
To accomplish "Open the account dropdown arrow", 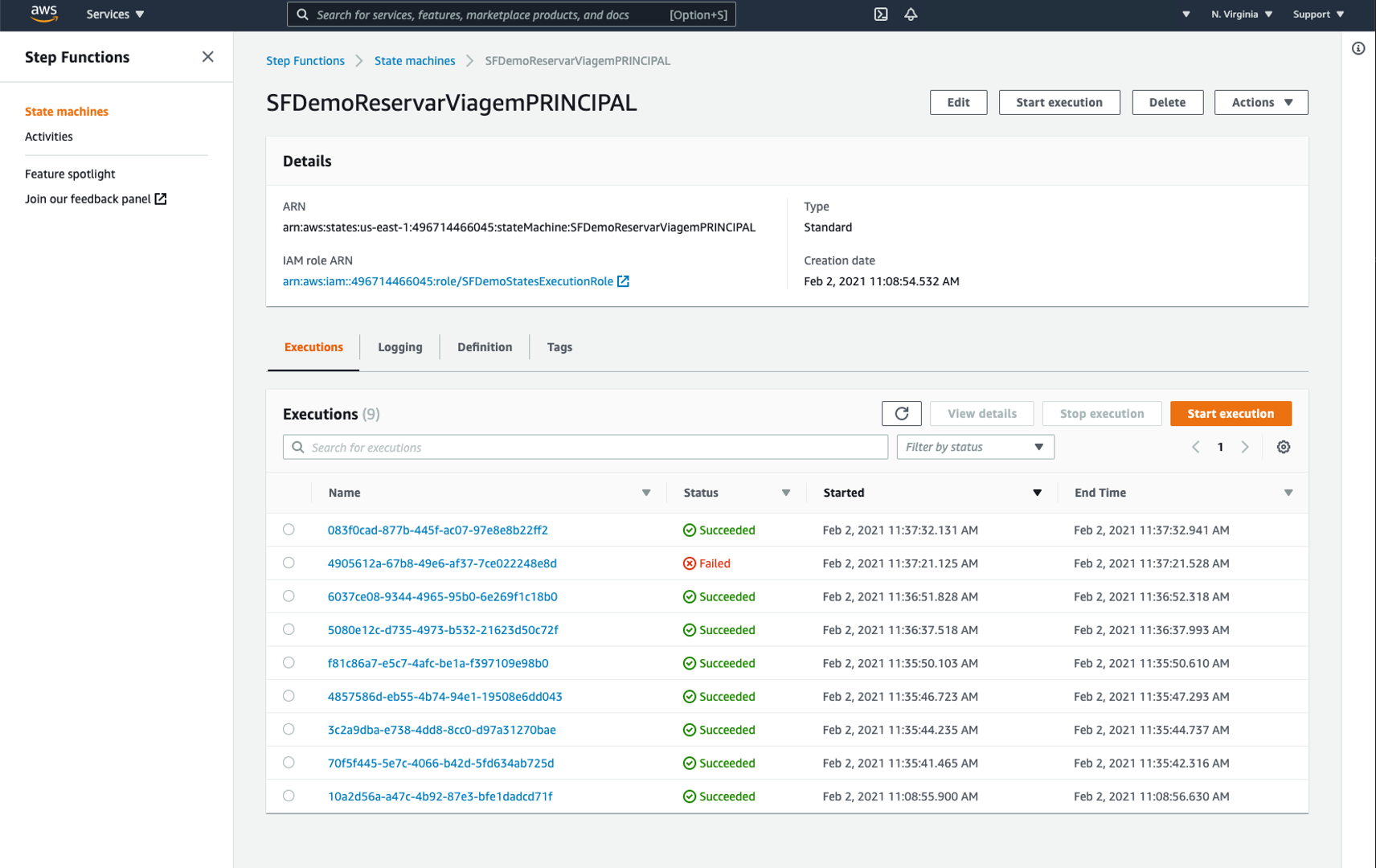I will click(x=1186, y=14).
